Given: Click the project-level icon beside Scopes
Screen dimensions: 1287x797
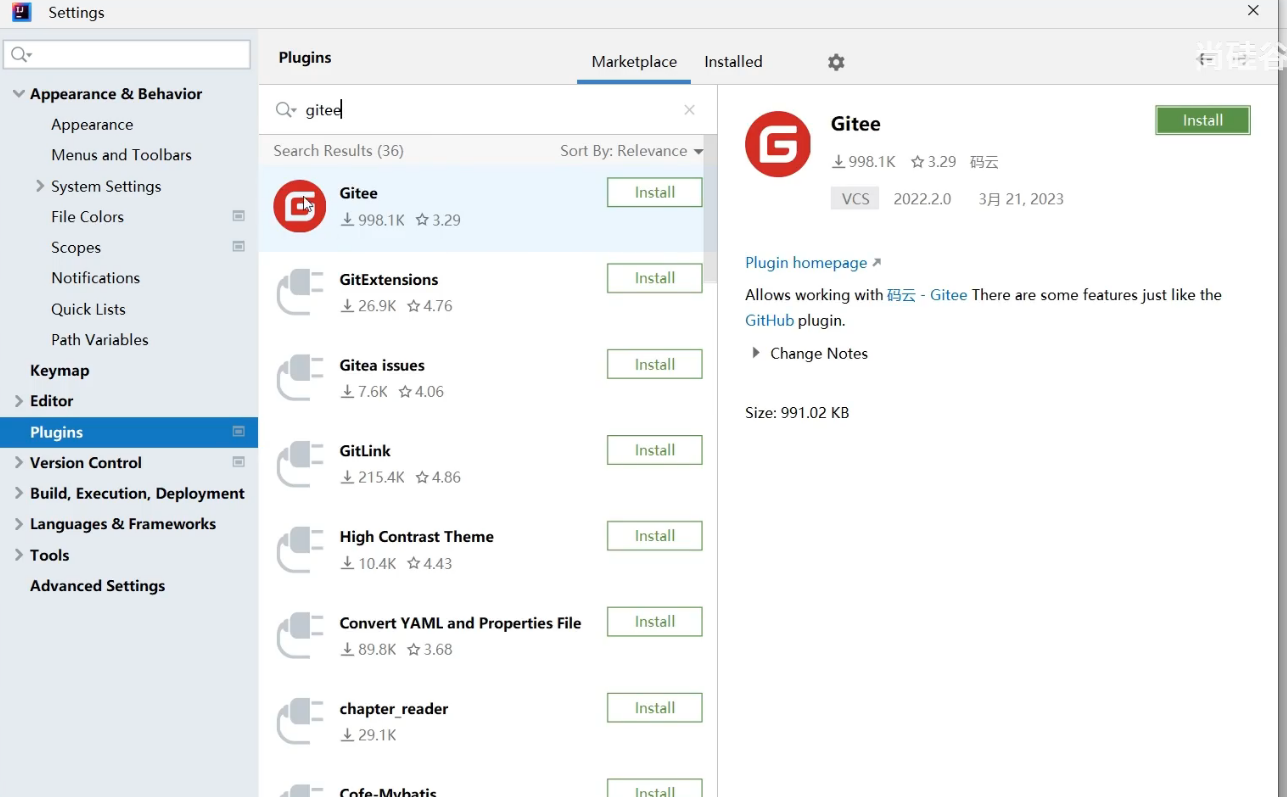Looking at the screenshot, I should [239, 247].
